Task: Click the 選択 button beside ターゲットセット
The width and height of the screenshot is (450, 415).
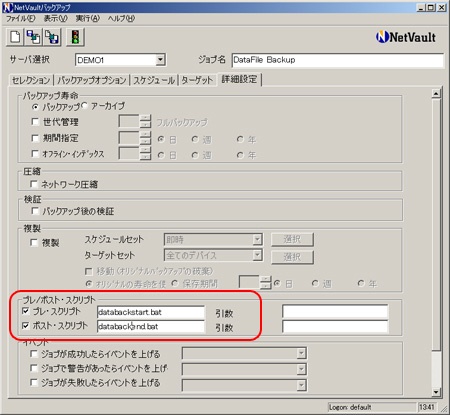Action: (x=292, y=257)
